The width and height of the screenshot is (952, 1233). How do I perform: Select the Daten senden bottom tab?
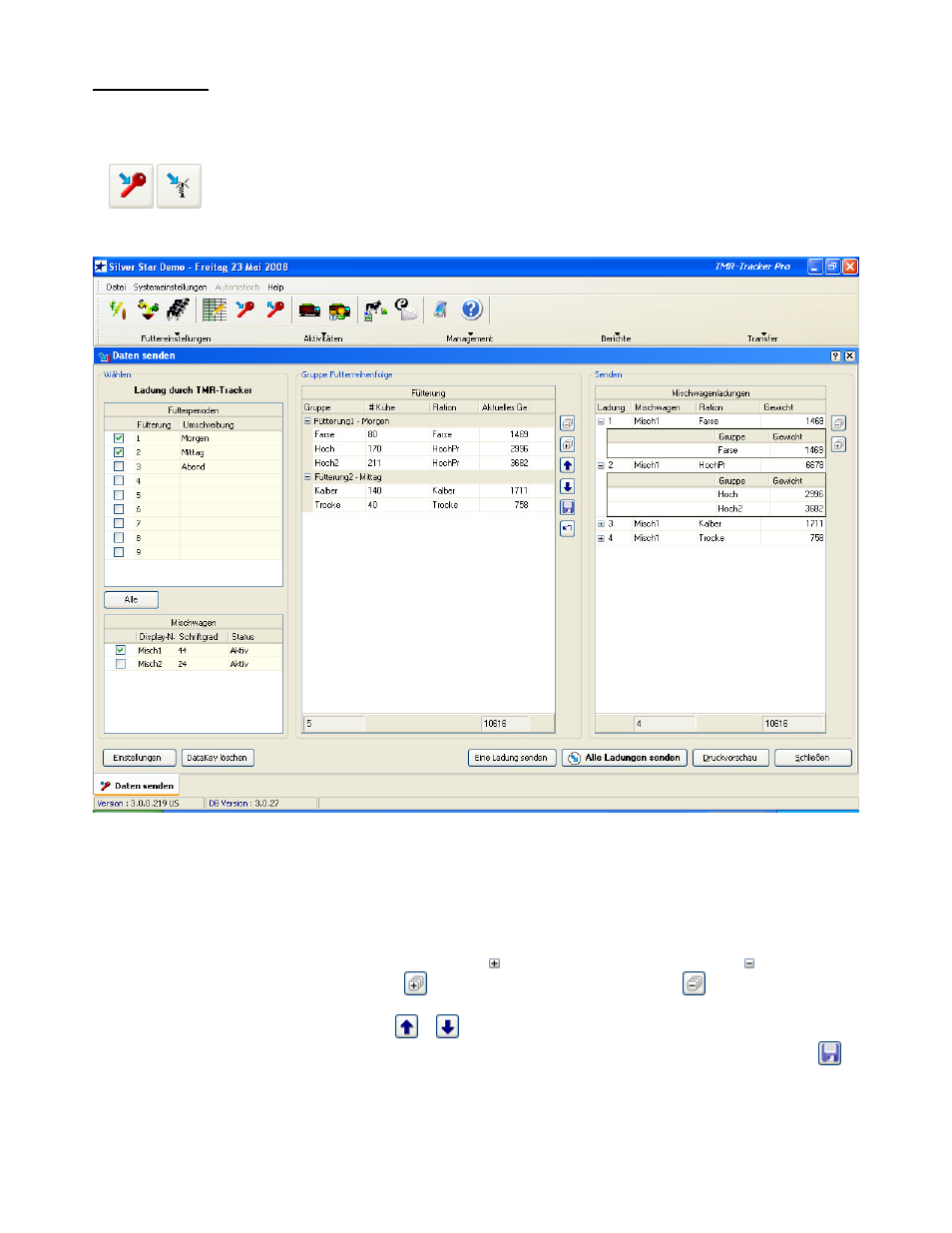click(137, 786)
